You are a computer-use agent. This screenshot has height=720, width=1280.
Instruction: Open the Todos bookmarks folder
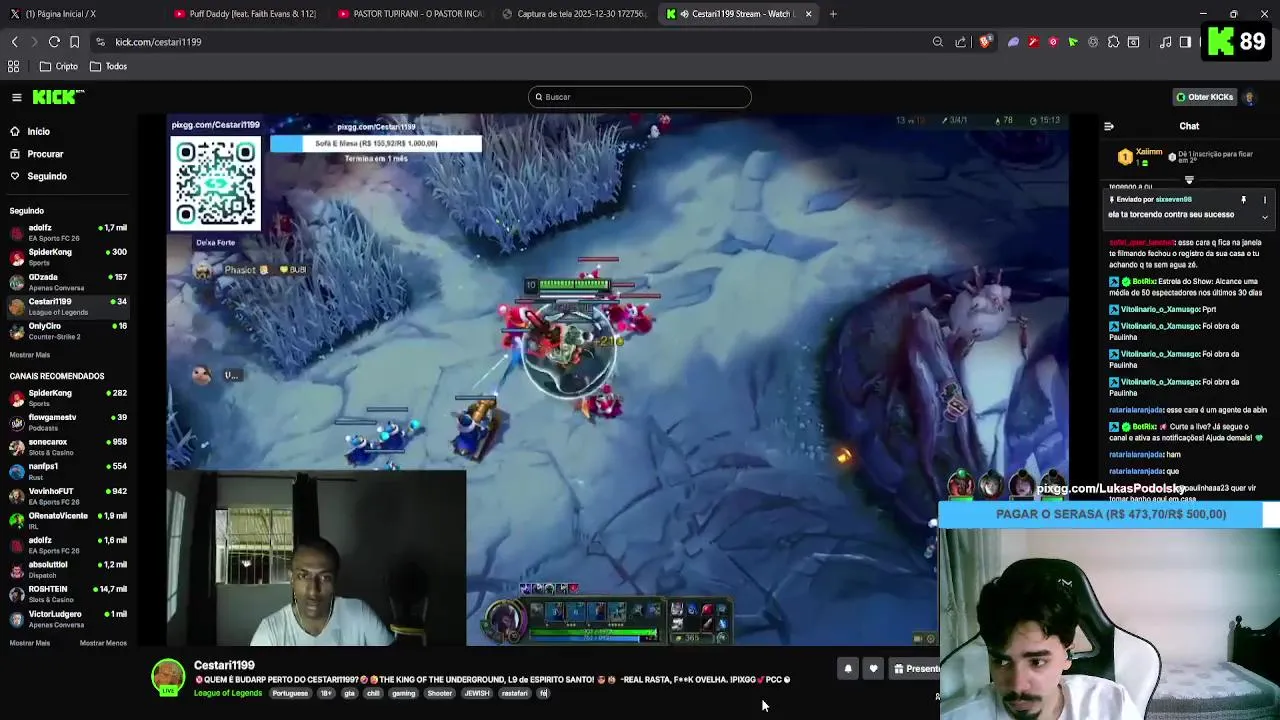click(109, 66)
